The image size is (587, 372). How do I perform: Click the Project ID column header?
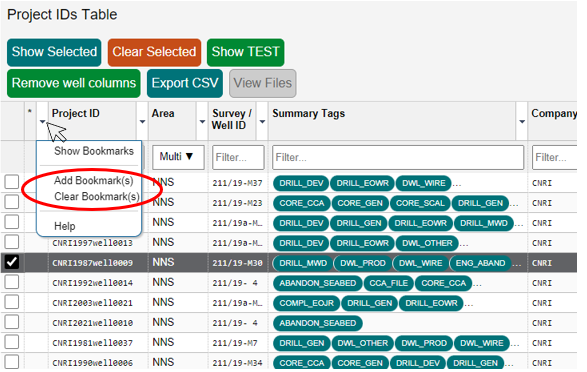[x=76, y=113]
